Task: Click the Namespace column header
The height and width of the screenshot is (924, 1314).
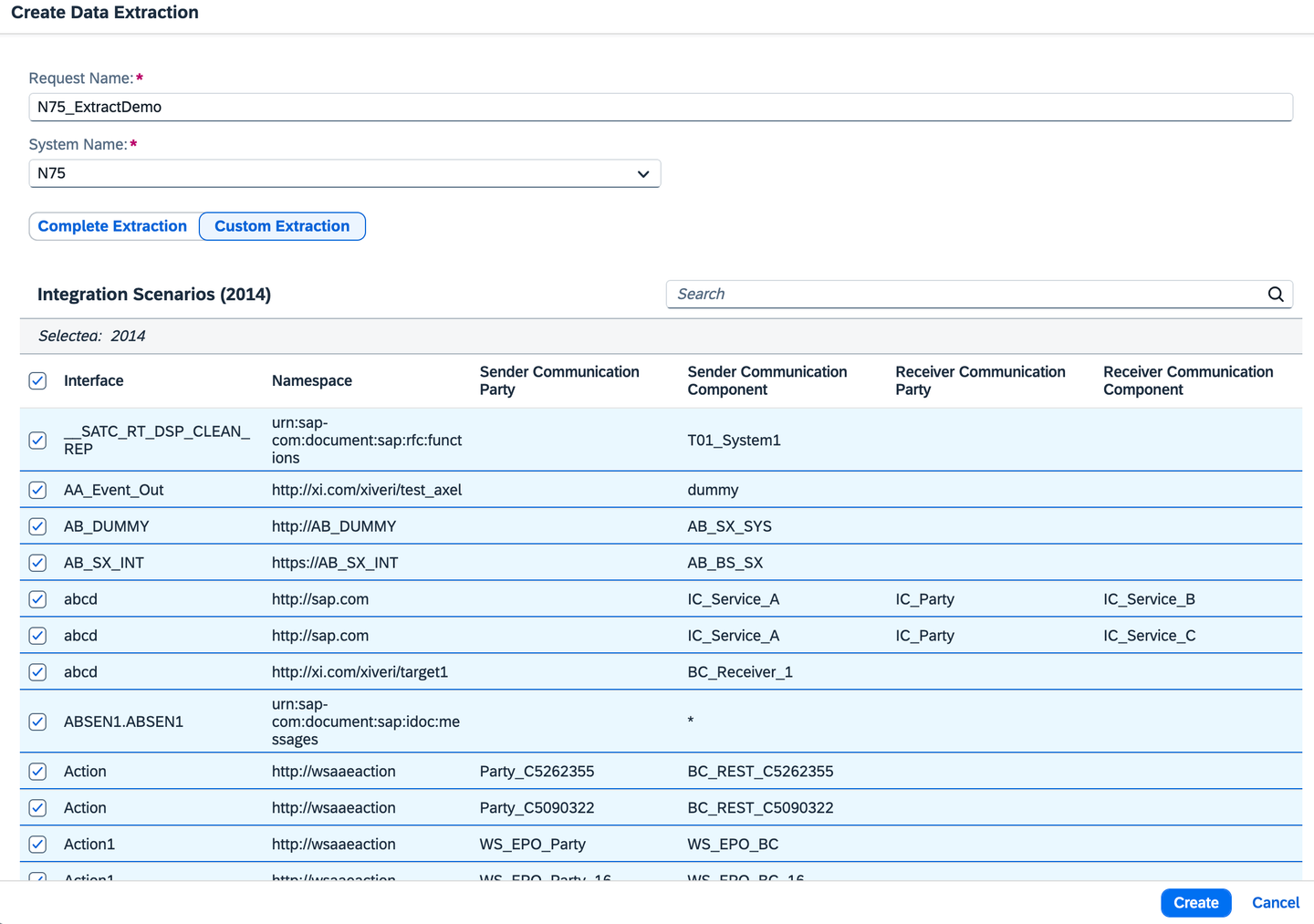Action: pos(312,380)
